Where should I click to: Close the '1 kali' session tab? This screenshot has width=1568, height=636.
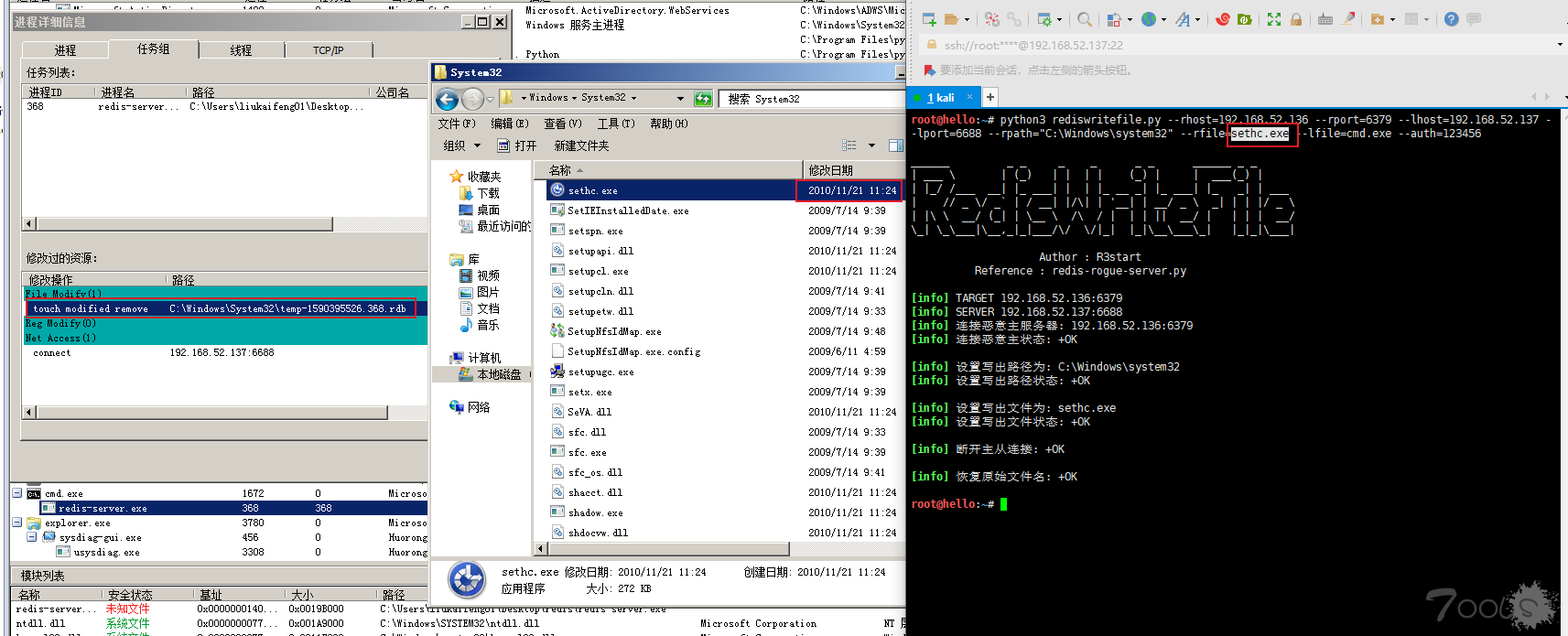pos(970,96)
